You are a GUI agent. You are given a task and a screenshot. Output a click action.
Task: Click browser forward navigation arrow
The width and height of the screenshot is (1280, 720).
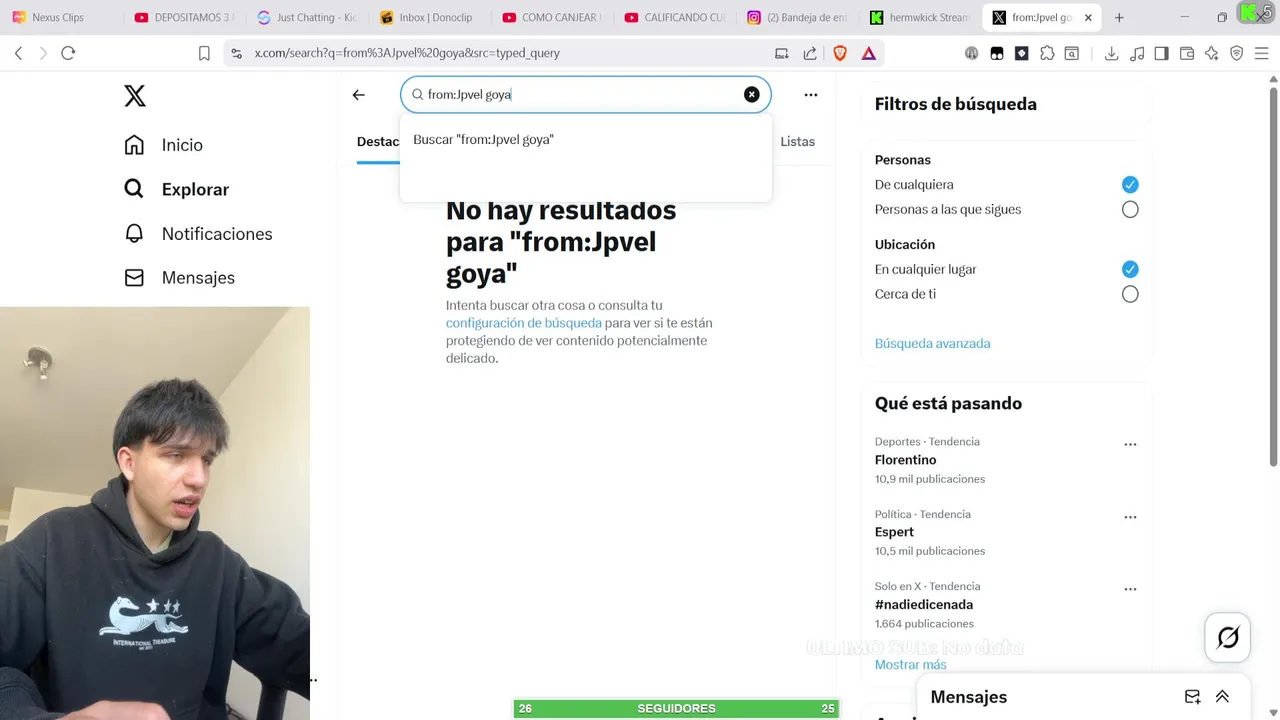pyautogui.click(x=43, y=53)
